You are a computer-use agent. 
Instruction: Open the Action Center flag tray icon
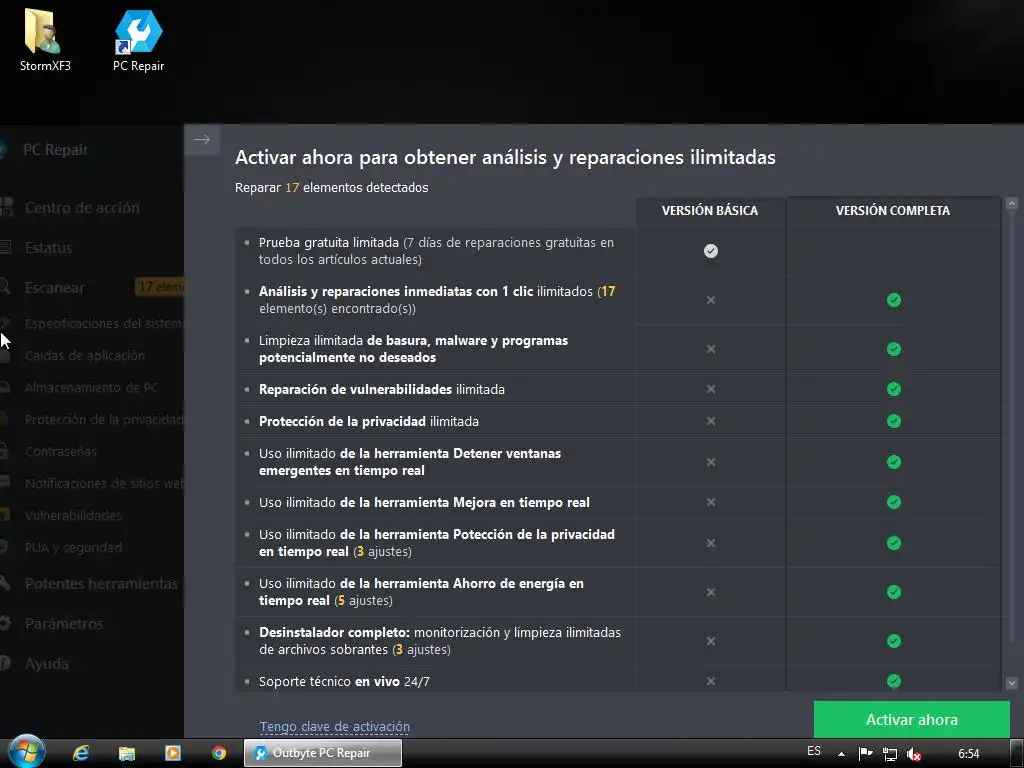tap(865, 754)
